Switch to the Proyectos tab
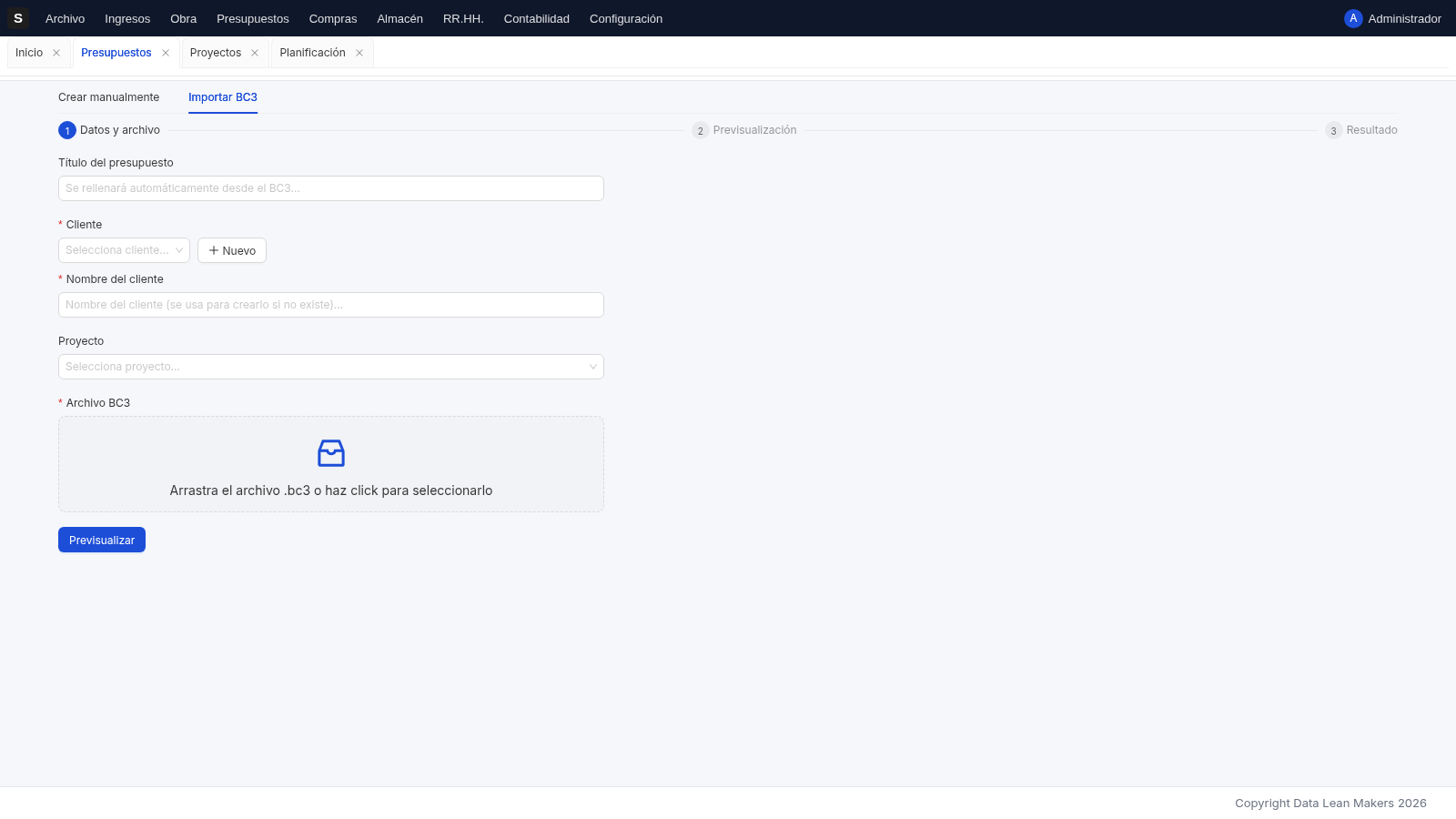 coord(216,53)
